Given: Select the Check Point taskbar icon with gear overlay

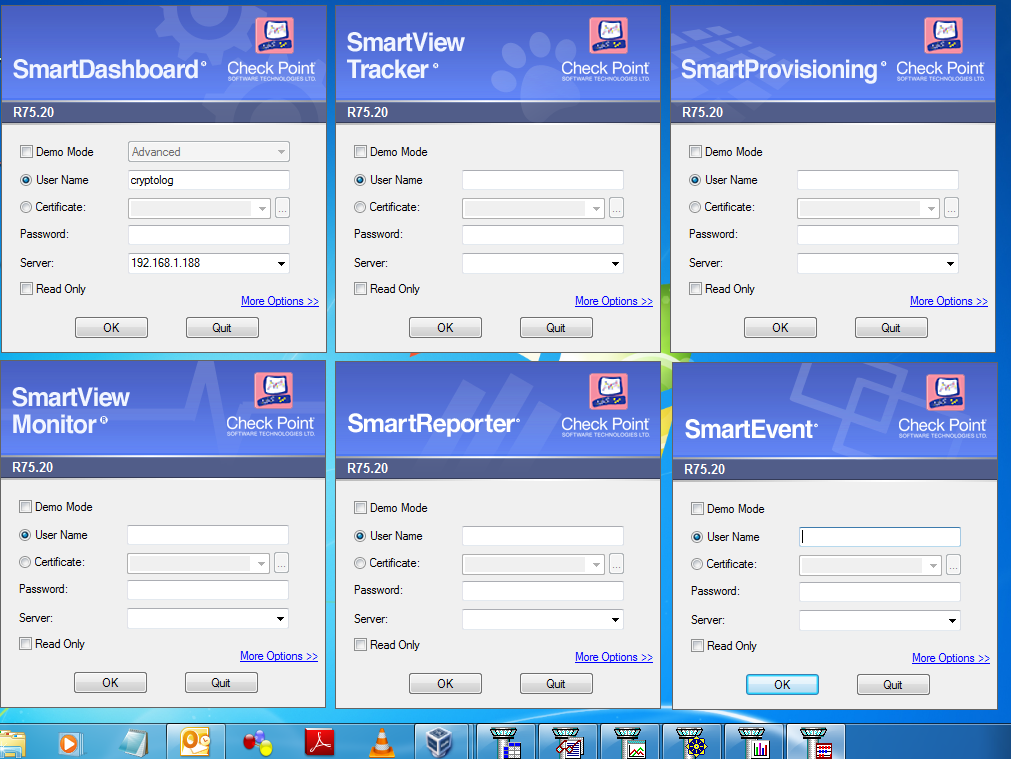Looking at the screenshot, I should (691, 742).
